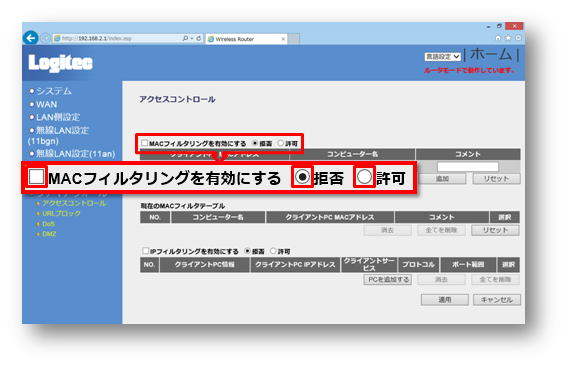
Task: Click the クライアントサービス column header
Action: click(369, 265)
